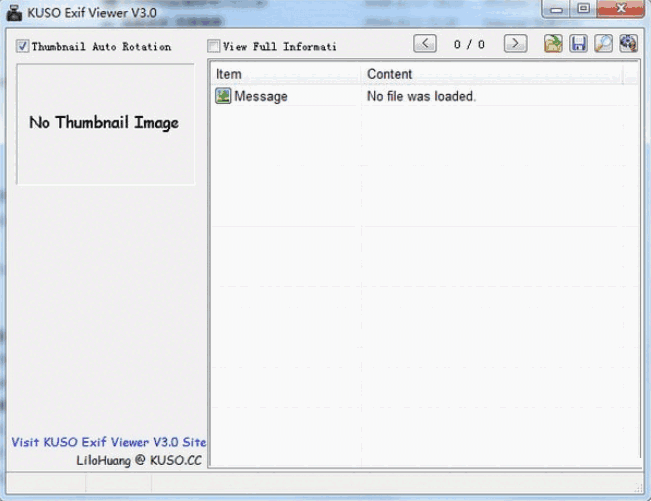Image resolution: width=651 pixels, height=501 pixels.
Task: Click 'No file was loaded.' cell
Action: click(x=421, y=96)
